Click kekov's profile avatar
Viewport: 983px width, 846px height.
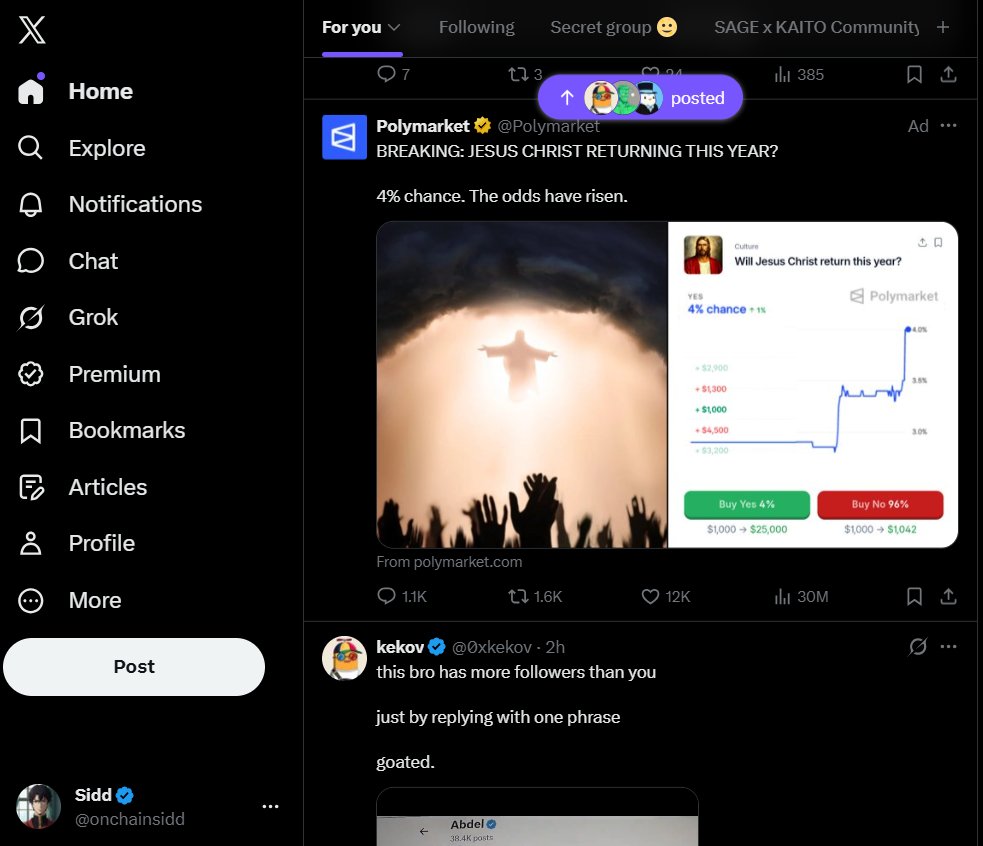click(x=344, y=658)
